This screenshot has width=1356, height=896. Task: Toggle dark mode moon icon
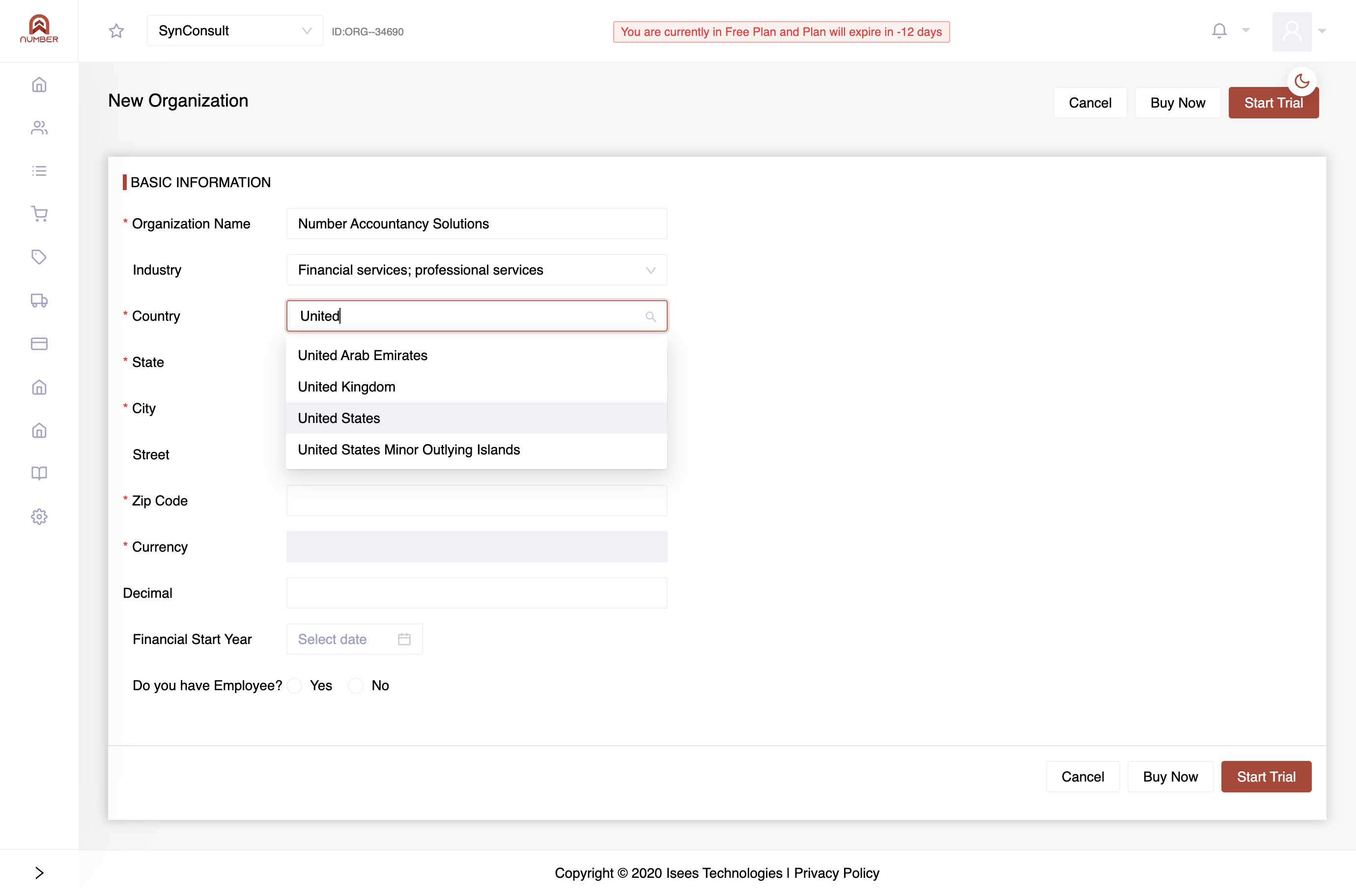[1302, 81]
